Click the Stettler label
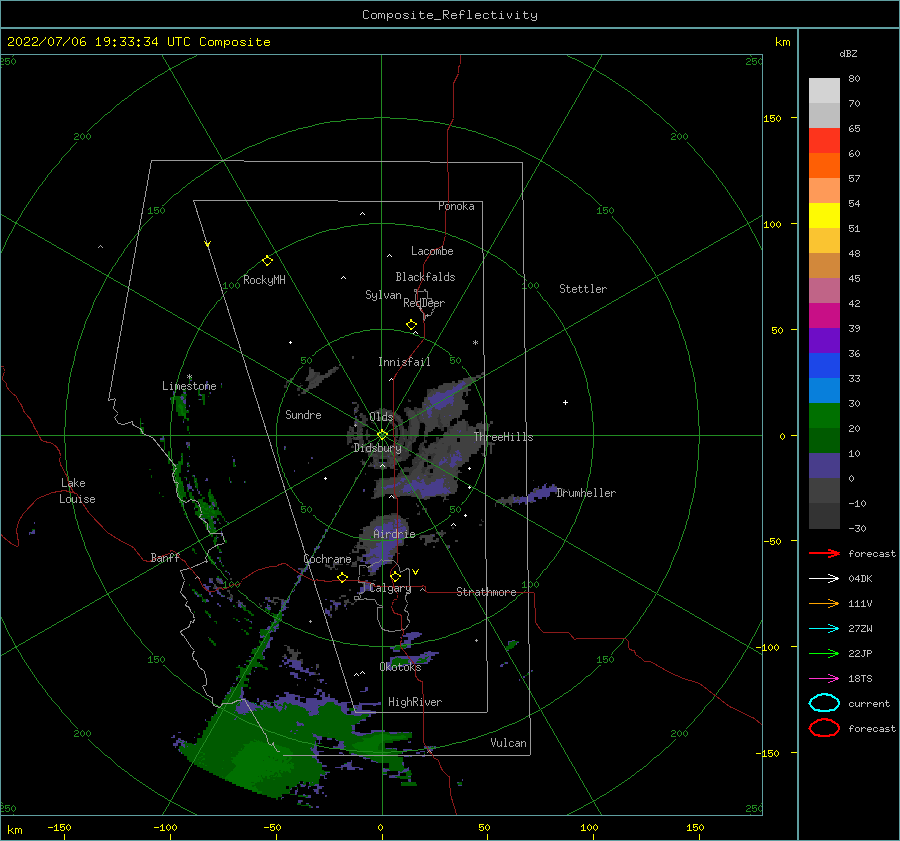Viewport: 900px width, 841px height. click(583, 289)
